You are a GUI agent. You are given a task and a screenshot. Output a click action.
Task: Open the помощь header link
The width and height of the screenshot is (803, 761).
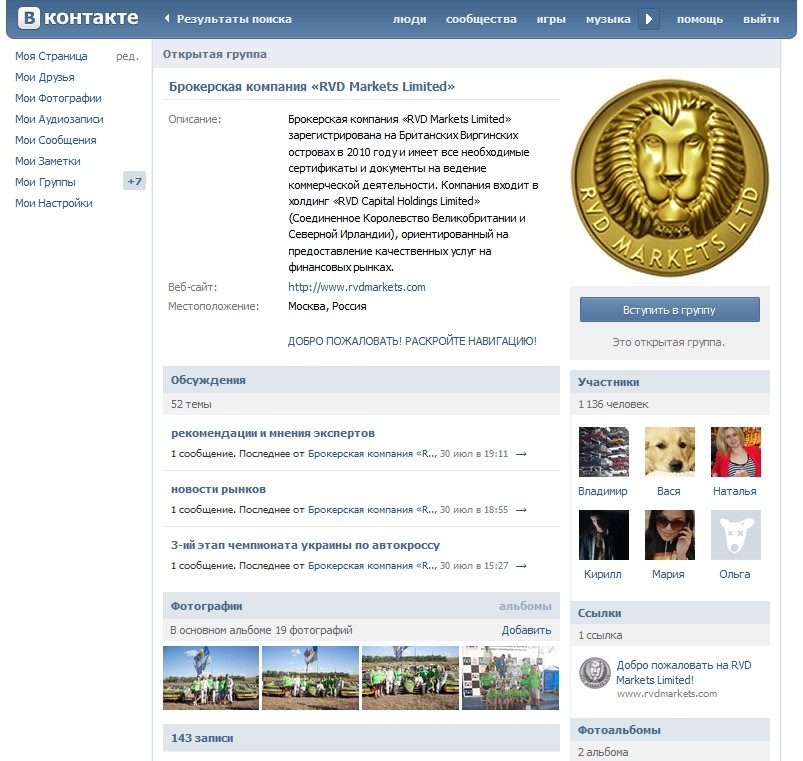pos(700,19)
